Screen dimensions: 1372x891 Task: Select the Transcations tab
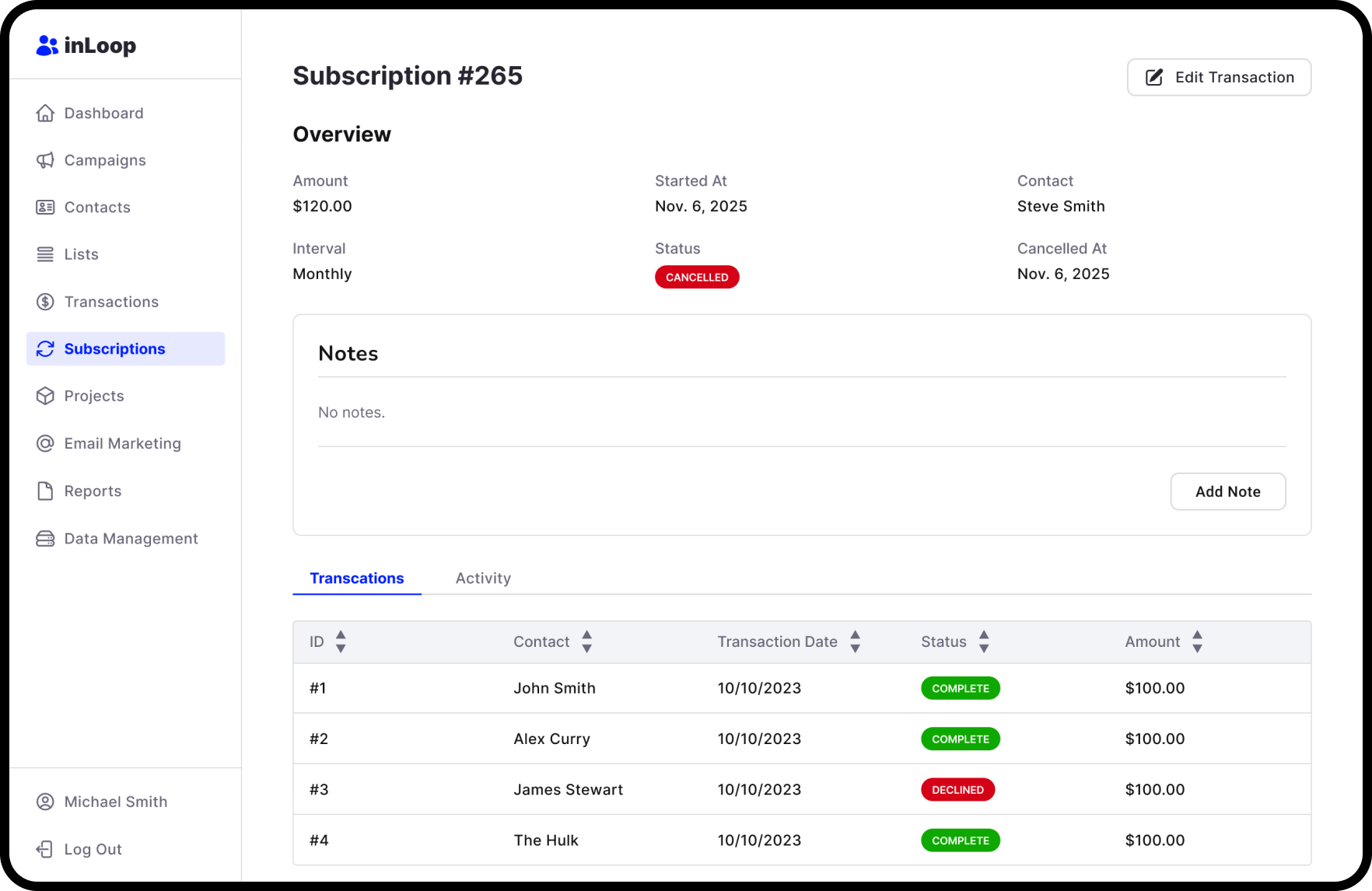pos(356,578)
